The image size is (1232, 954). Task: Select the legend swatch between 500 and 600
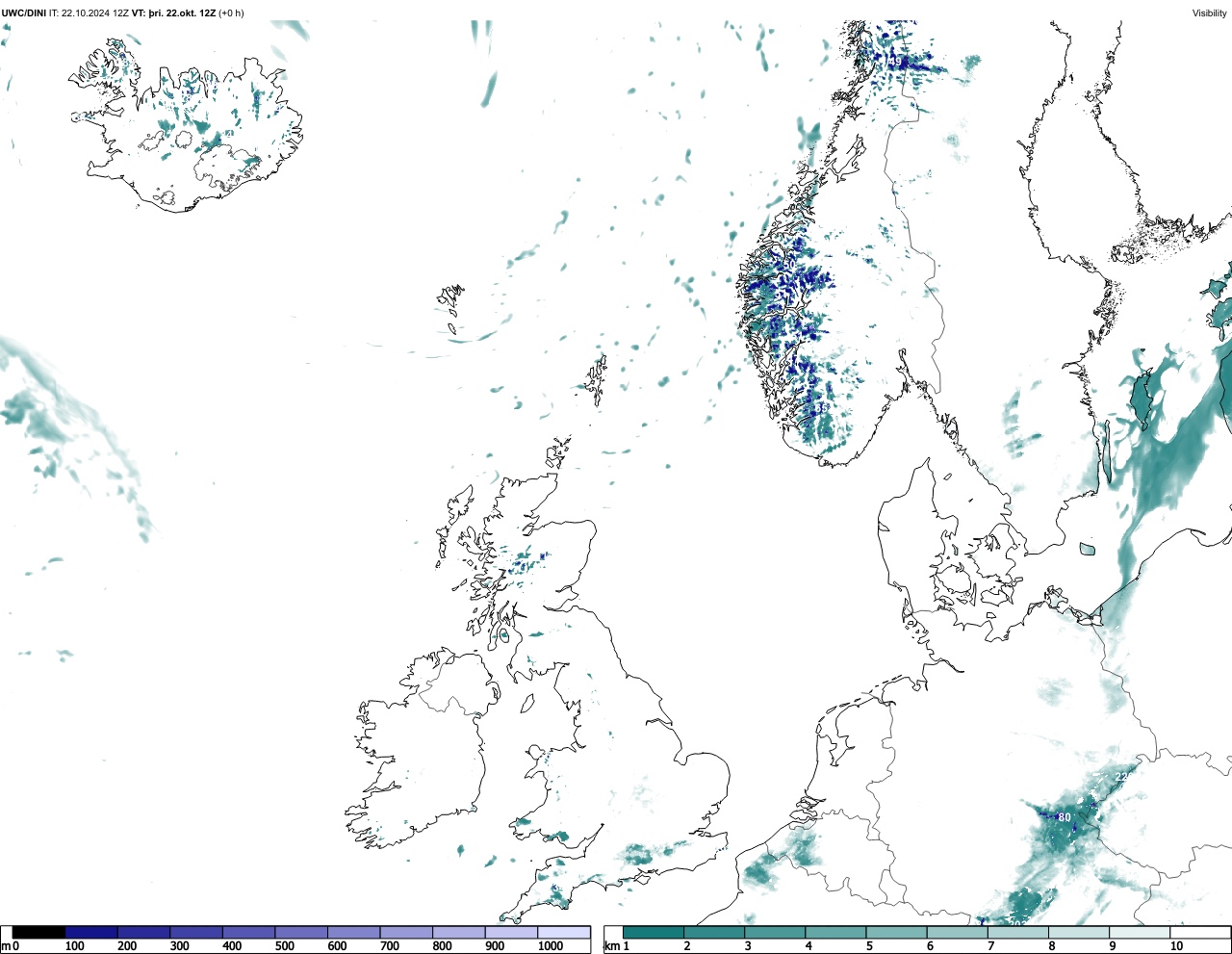[x=301, y=932]
